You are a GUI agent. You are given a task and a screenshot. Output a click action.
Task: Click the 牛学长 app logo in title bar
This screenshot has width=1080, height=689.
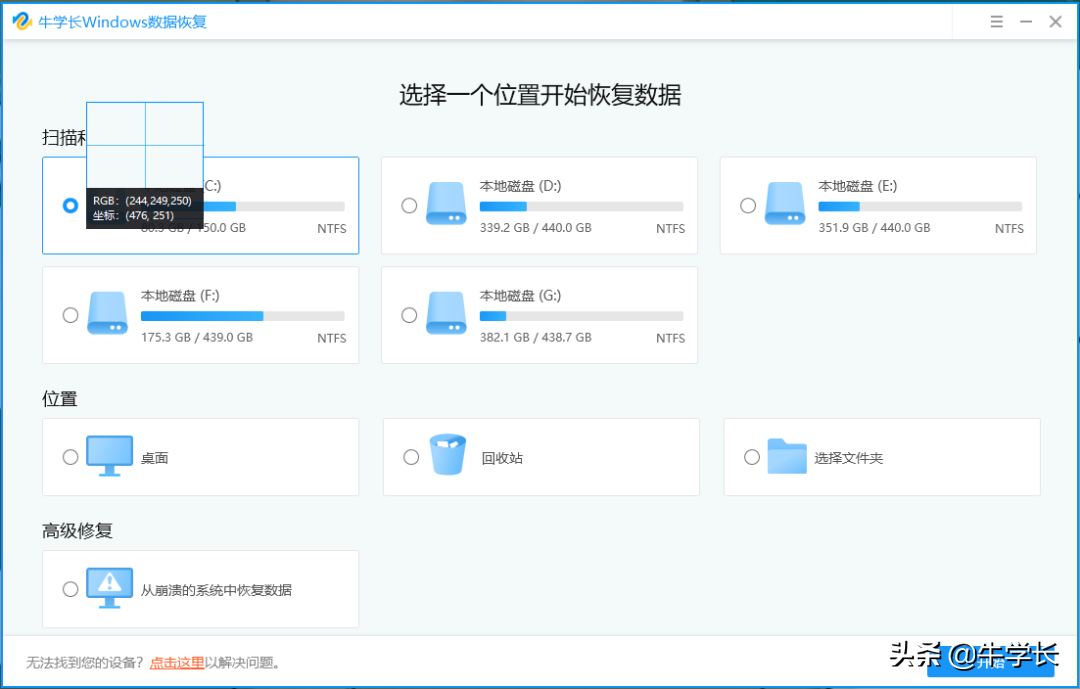21,20
